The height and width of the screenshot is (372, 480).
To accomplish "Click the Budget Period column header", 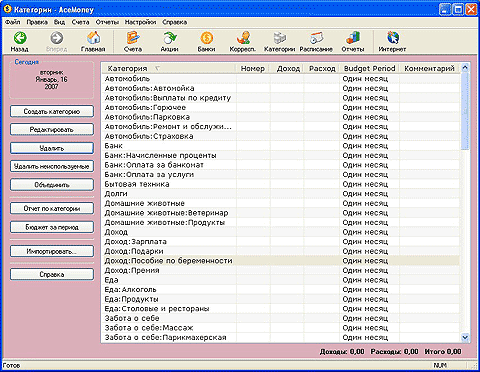I will (x=369, y=68).
